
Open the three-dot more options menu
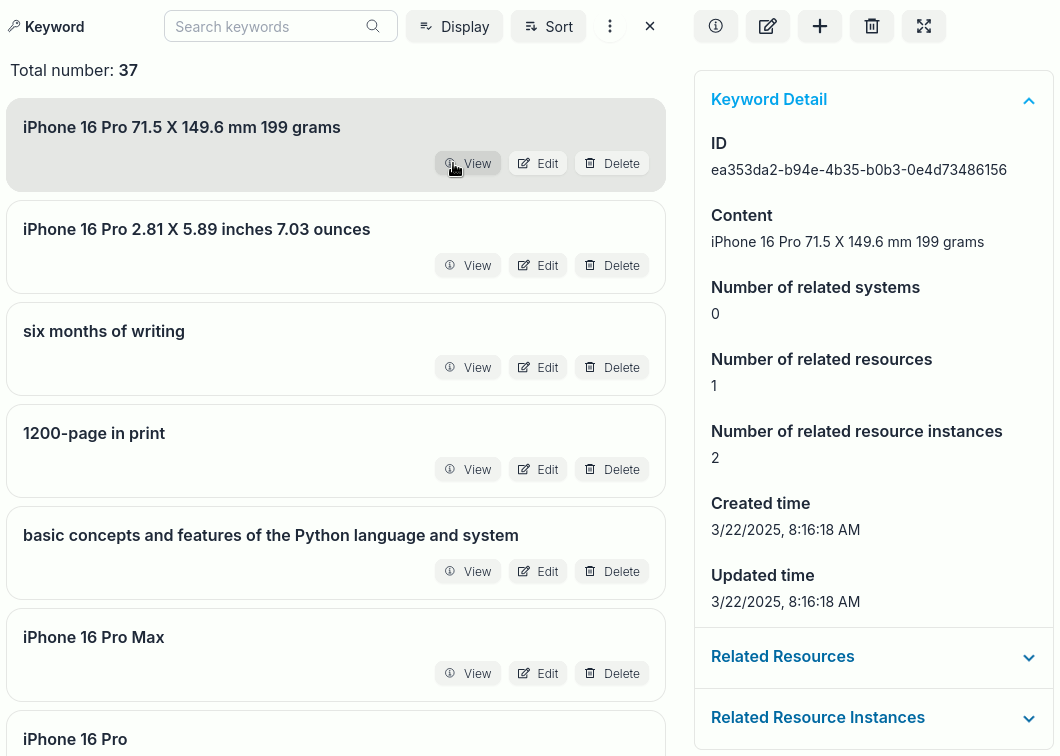tap(610, 26)
